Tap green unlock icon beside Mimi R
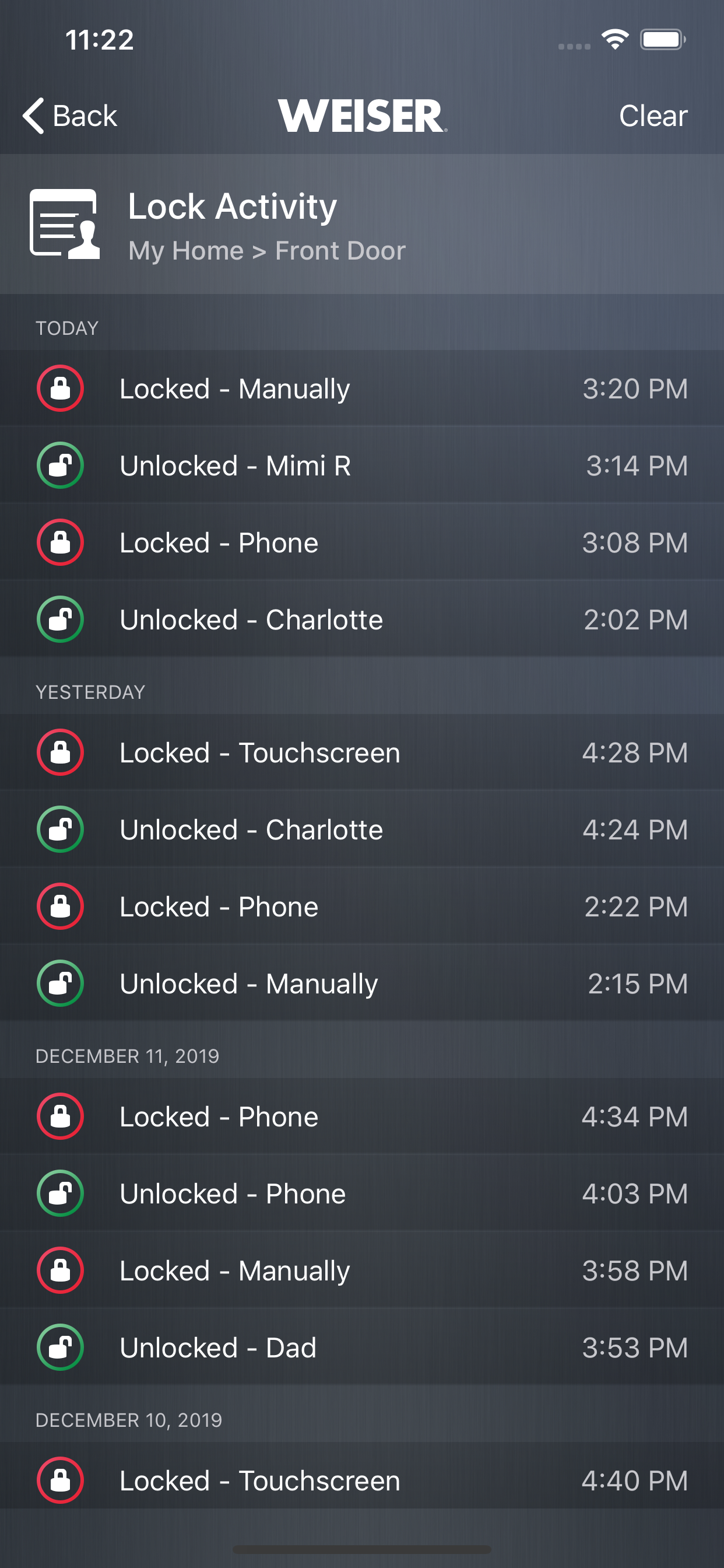This screenshot has height=1568, width=724. (60, 466)
